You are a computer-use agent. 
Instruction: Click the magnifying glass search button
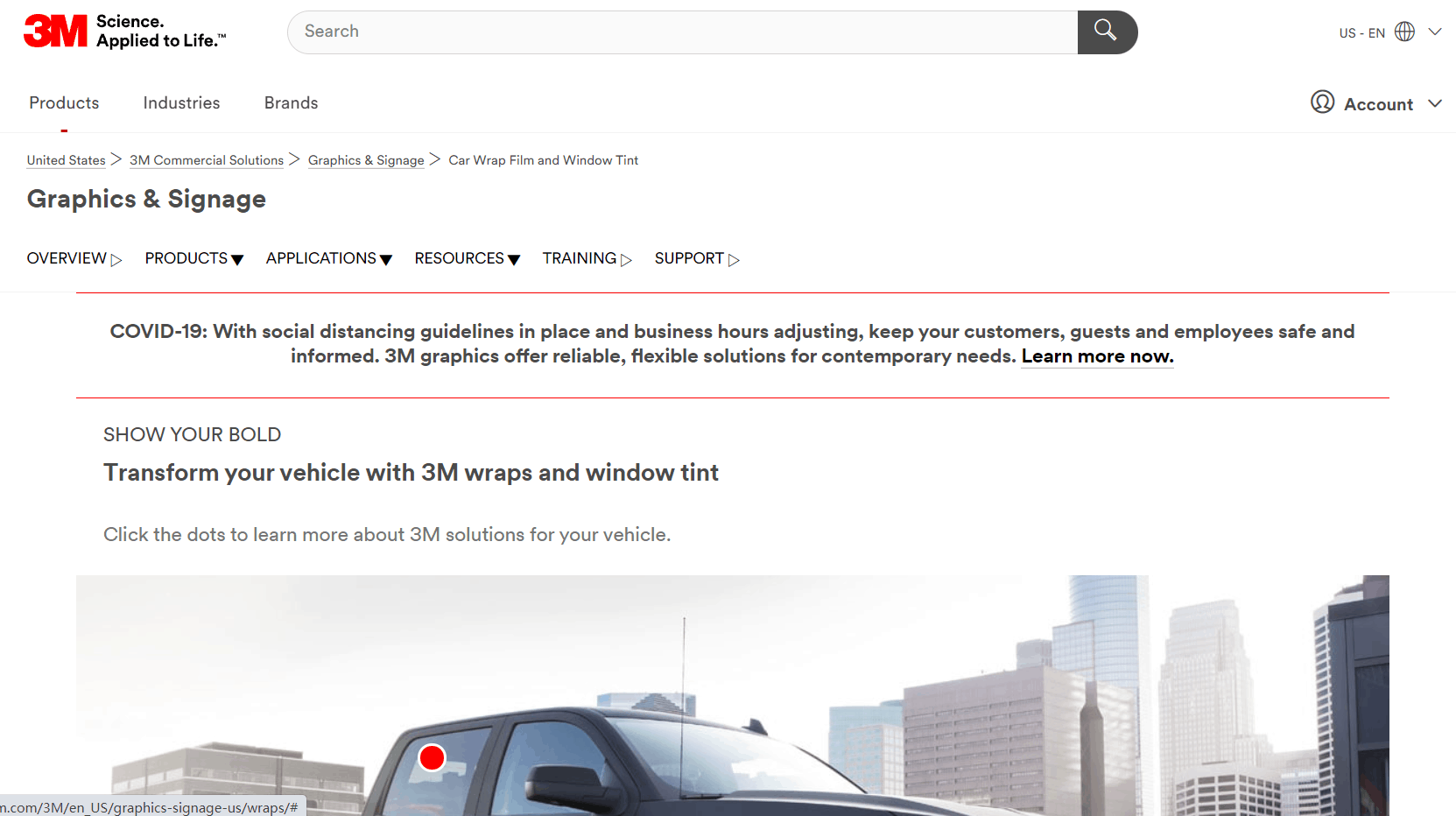[x=1107, y=32]
